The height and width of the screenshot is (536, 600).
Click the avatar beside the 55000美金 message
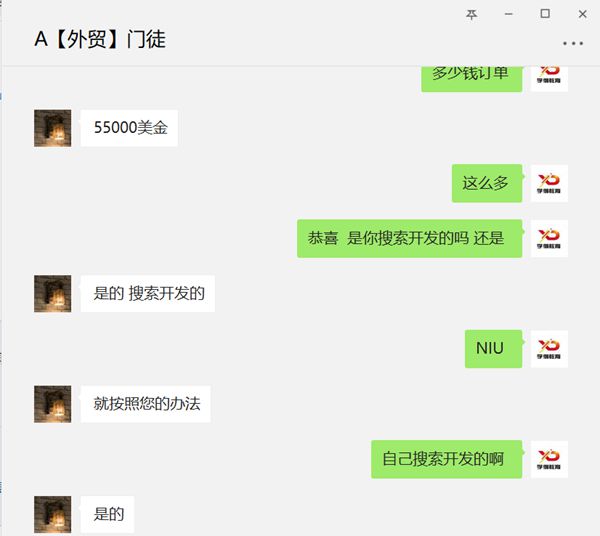click(x=52, y=128)
